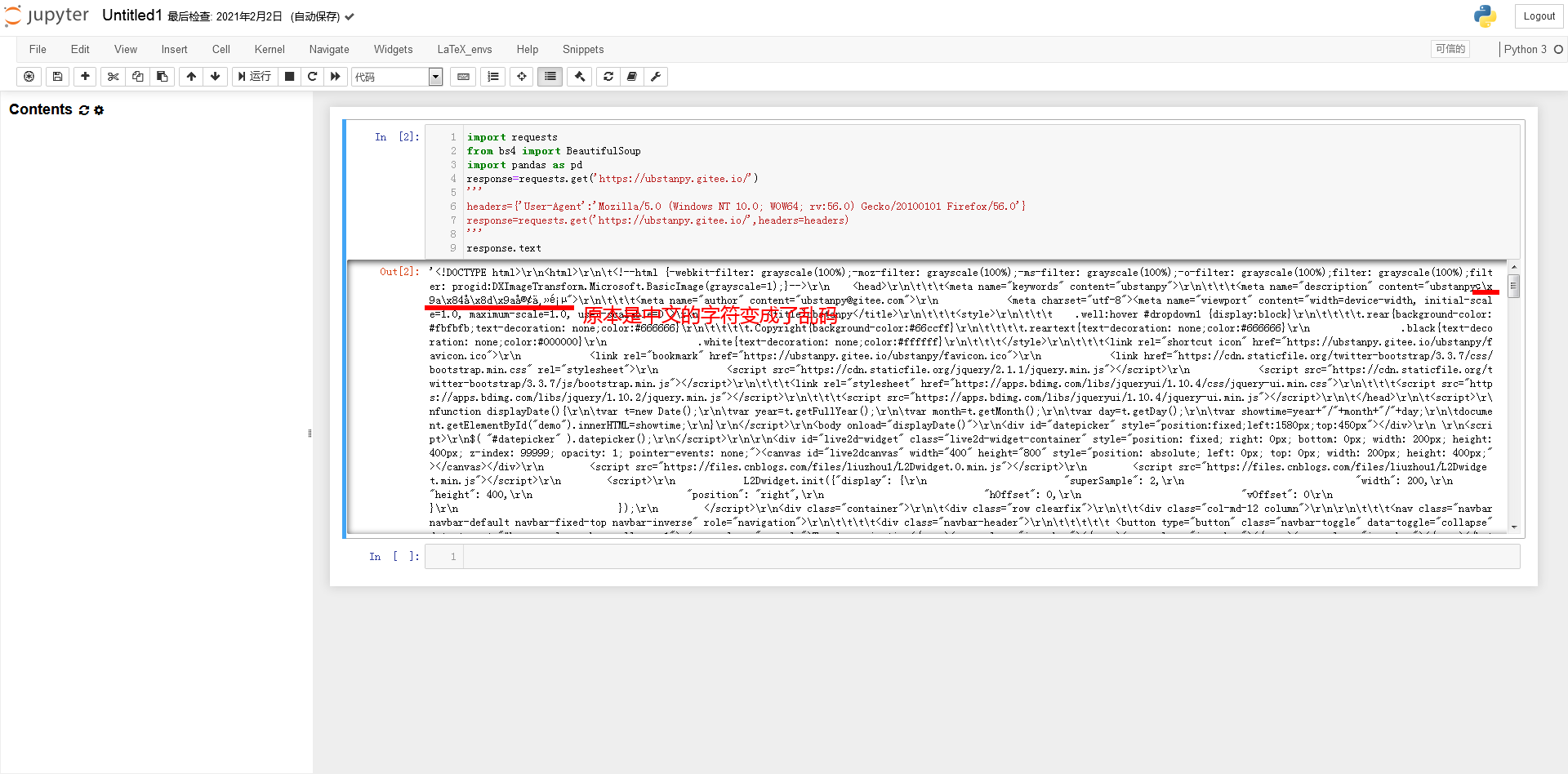
Task: Click the kernel idle circle indicator
Action: click(1558, 49)
